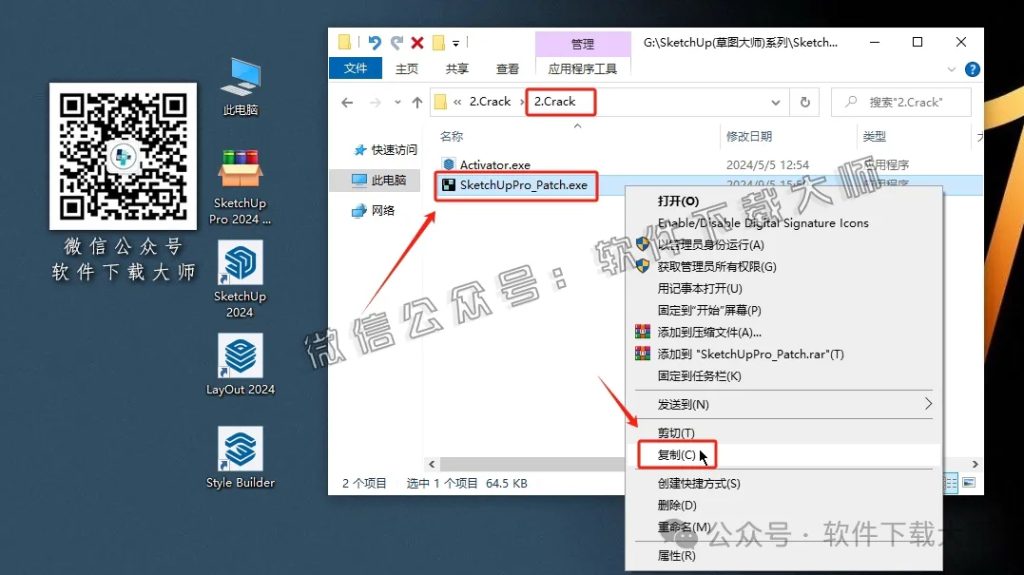Screen dimensions: 1024x575
Task: Launch the Style Builder desktop shortcut
Action: pos(240,457)
